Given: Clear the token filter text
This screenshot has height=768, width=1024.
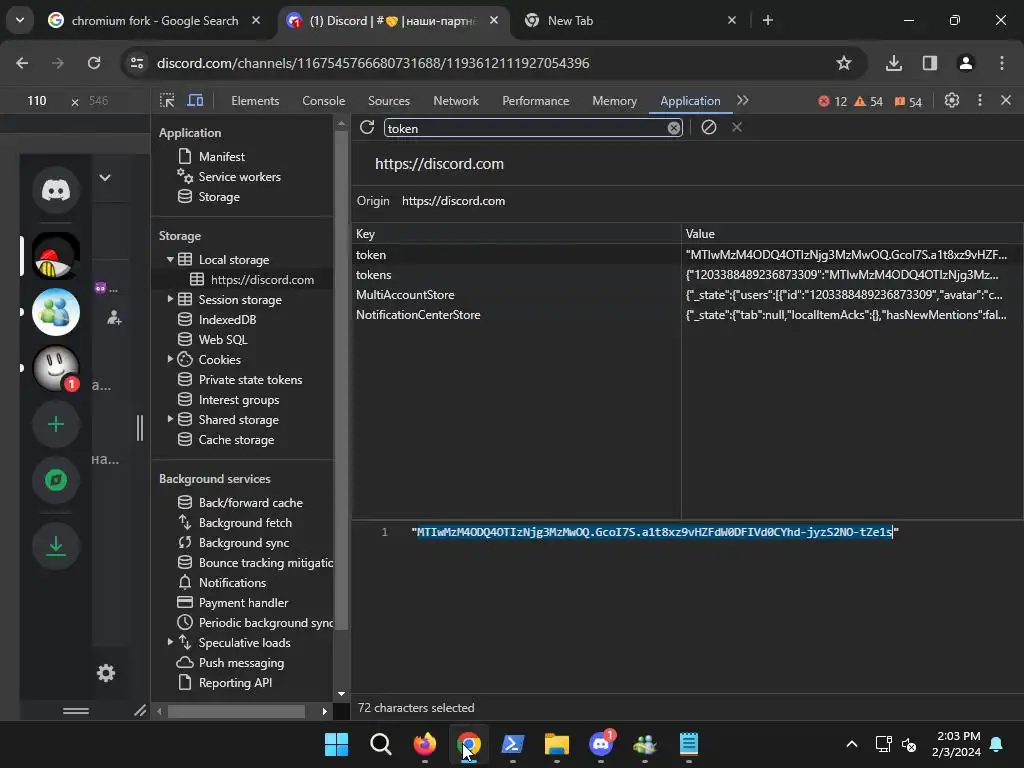Looking at the screenshot, I should click(x=674, y=128).
